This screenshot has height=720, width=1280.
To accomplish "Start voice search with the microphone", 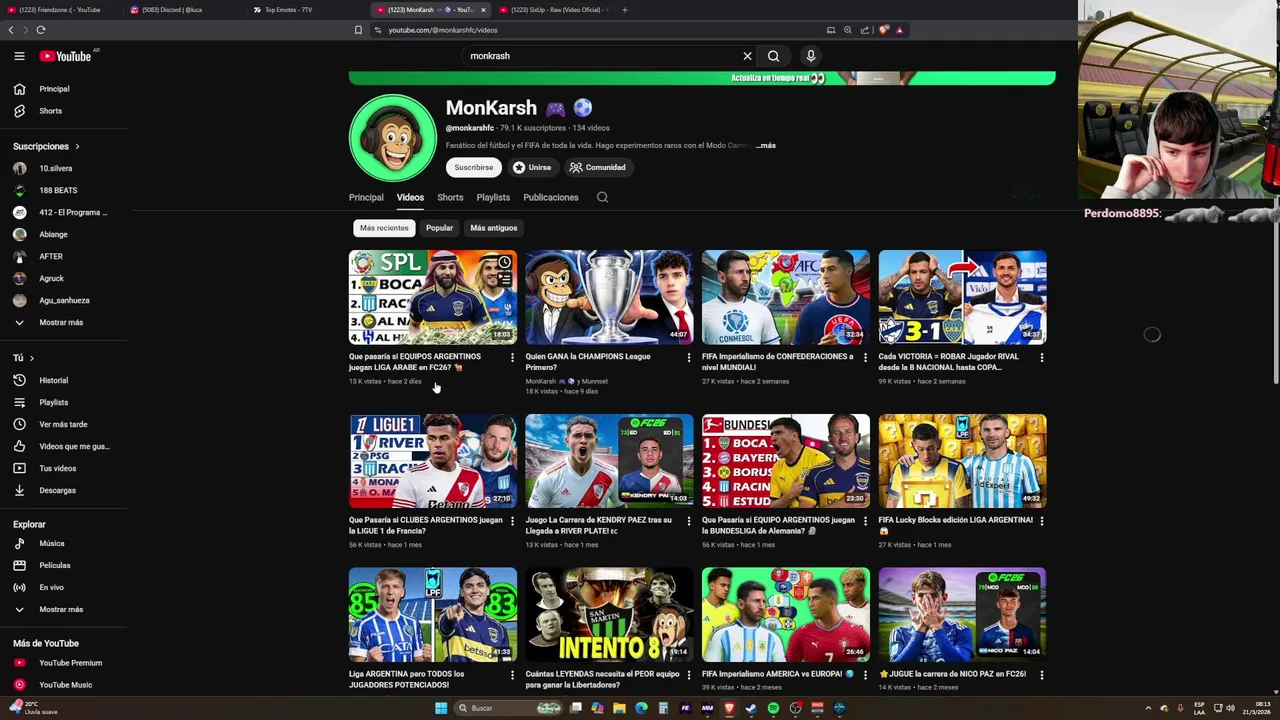I will click(811, 56).
